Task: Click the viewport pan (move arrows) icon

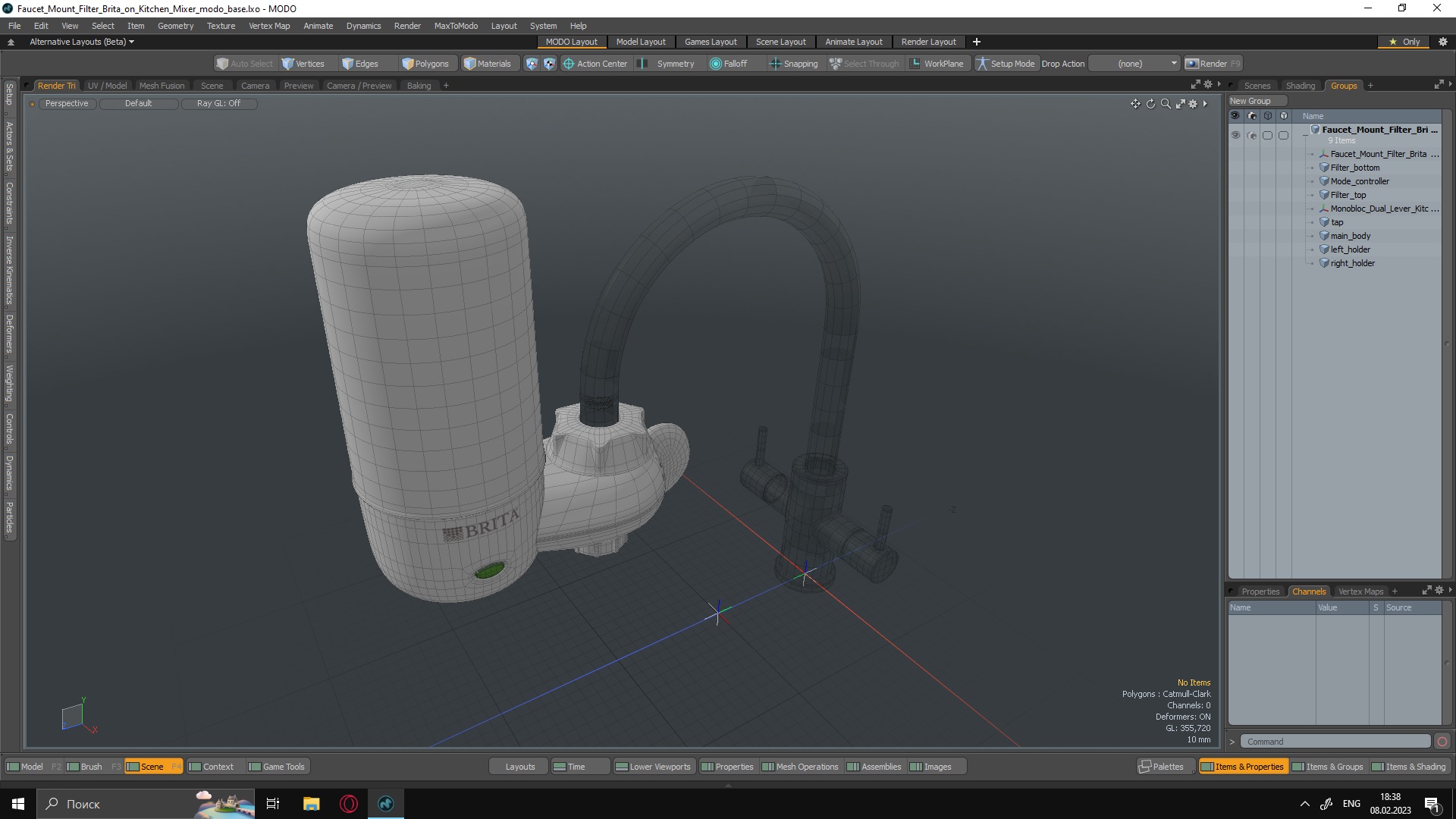Action: [x=1135, y=104]
